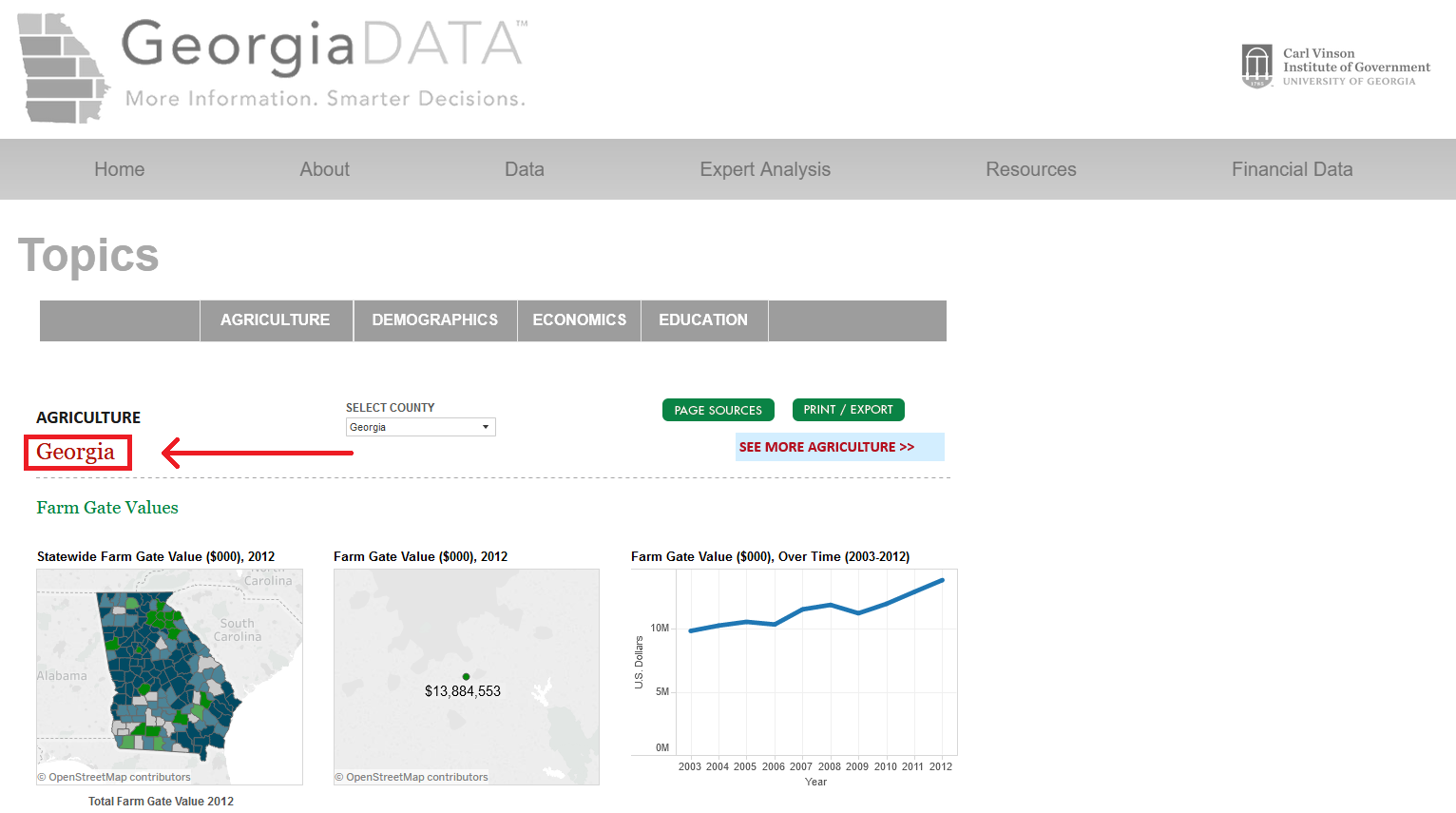The image size is (1456, 813).
Task: Click the Farm Gate Value Over Time (2003-2012) title
Action: click(771, 557)
